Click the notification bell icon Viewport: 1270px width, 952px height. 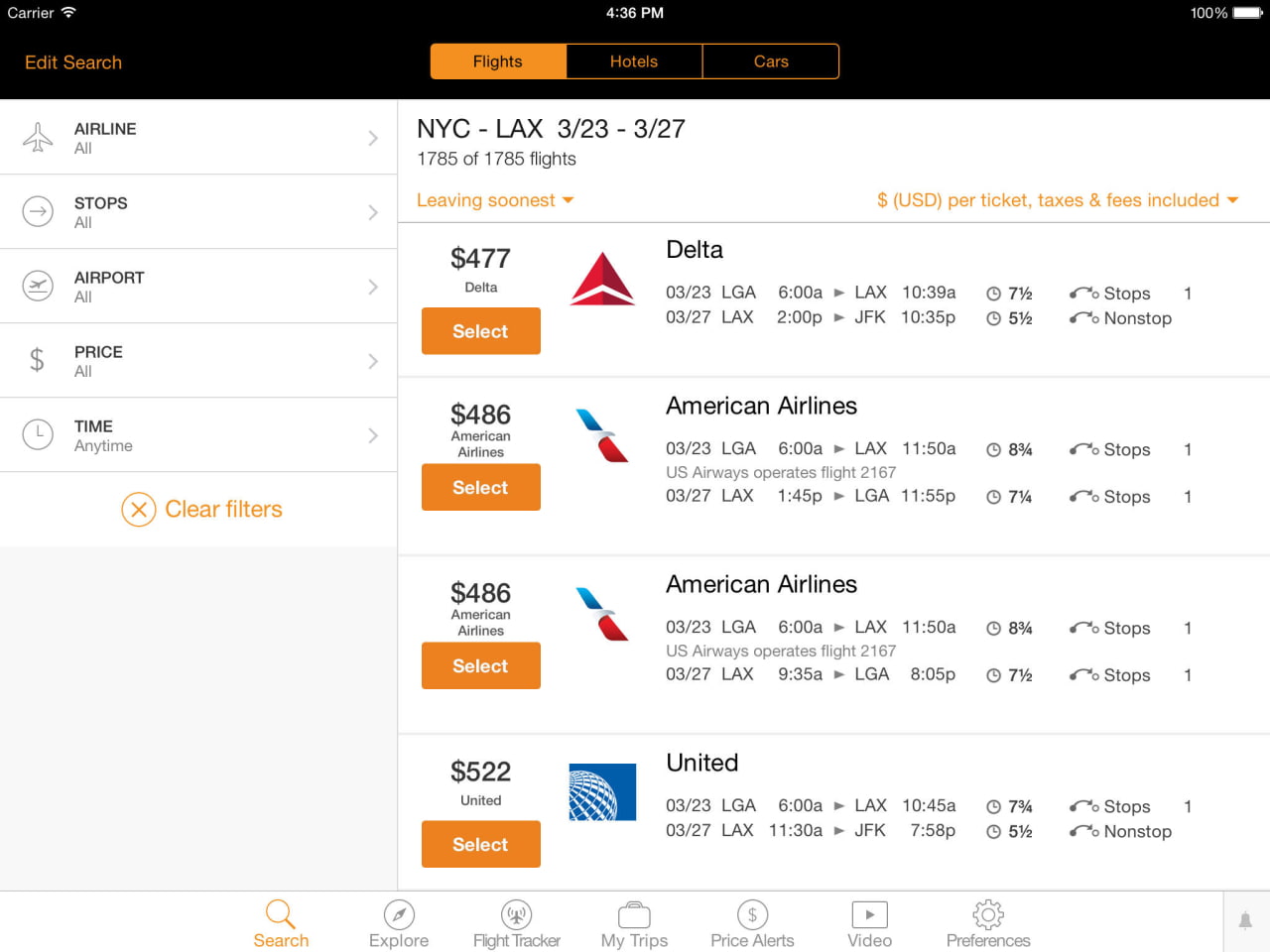1245,920
